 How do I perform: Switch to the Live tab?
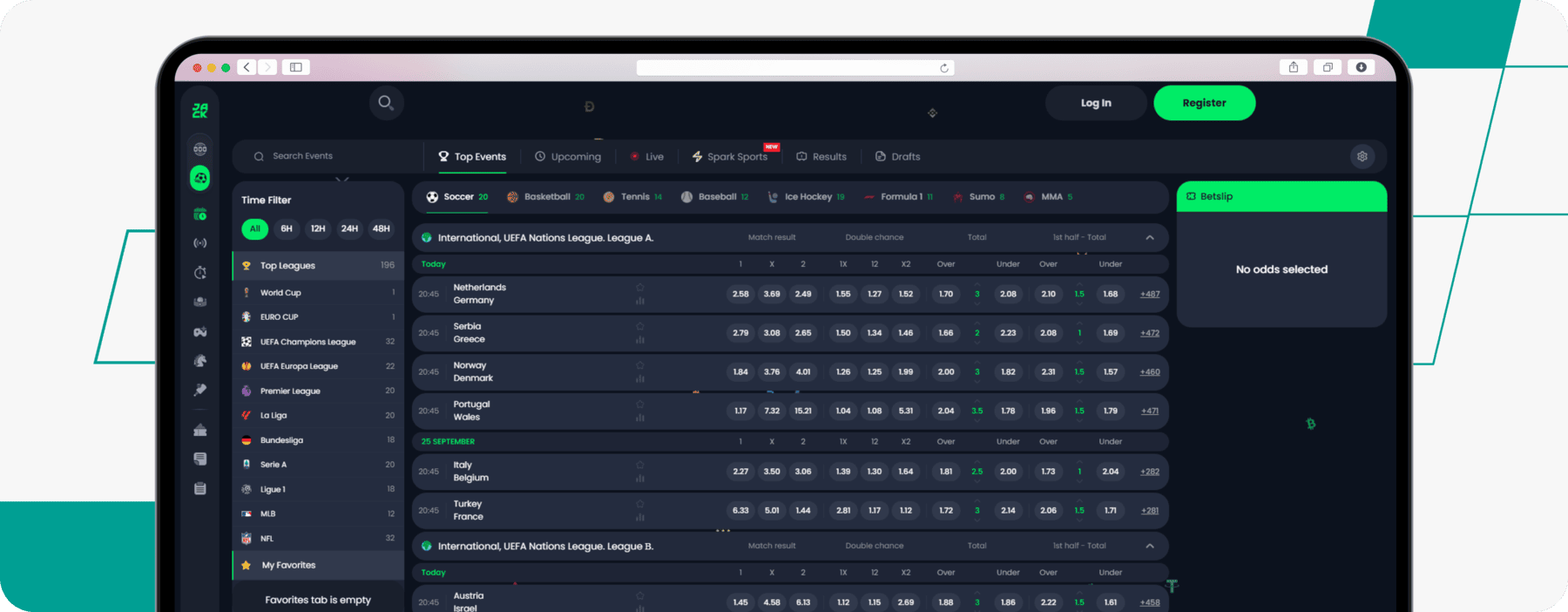[647, 157]
